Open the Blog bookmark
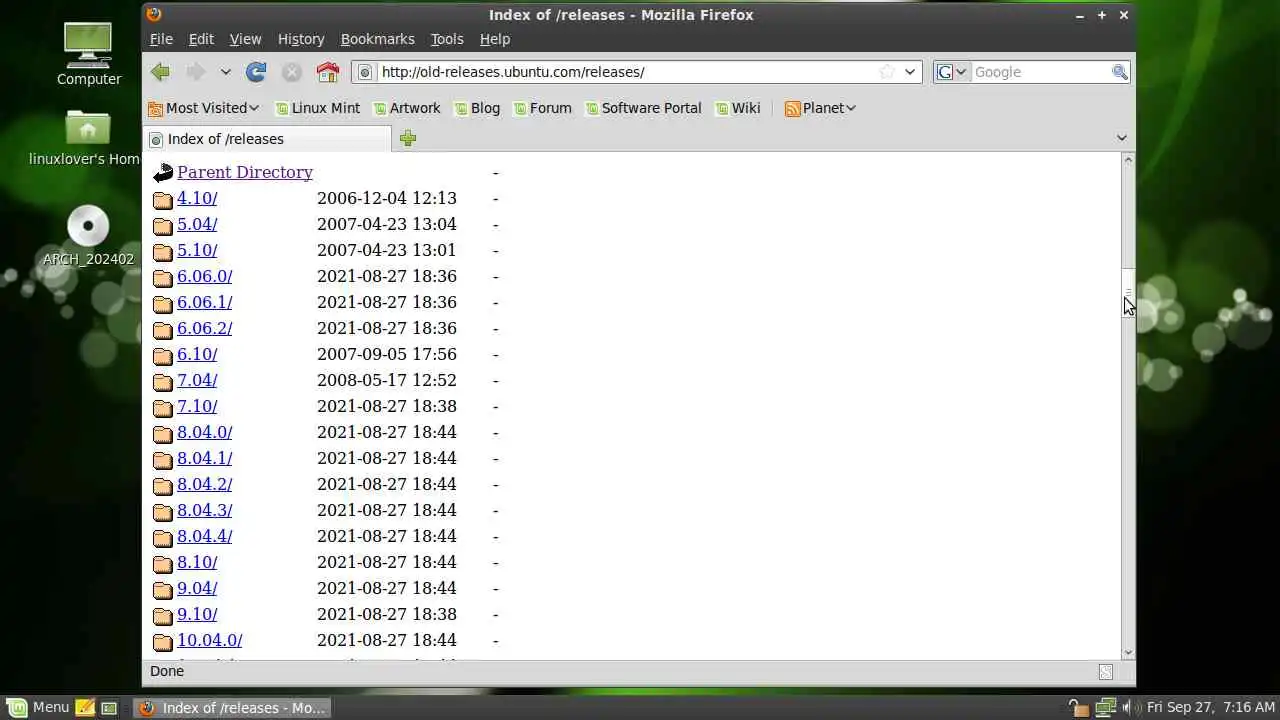This screenshot has width=1280, height=720. [476, 108]
